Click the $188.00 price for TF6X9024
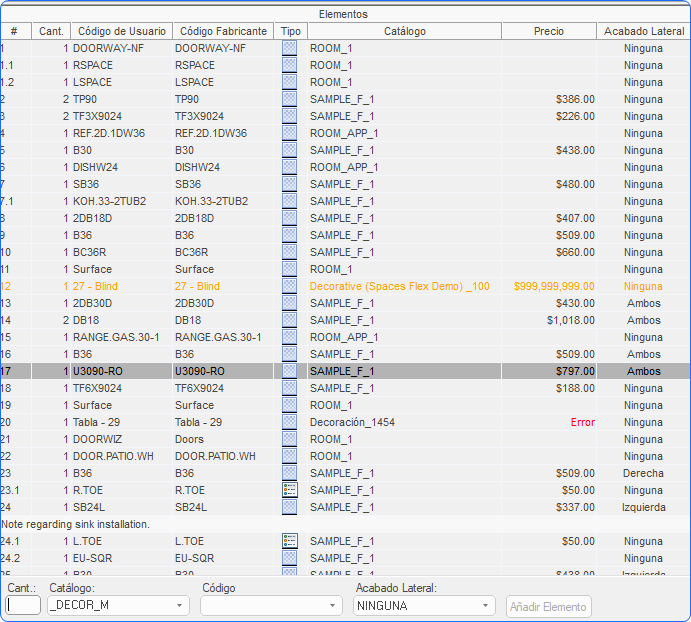This screenshot has width=691, height=622. (575, 388)
